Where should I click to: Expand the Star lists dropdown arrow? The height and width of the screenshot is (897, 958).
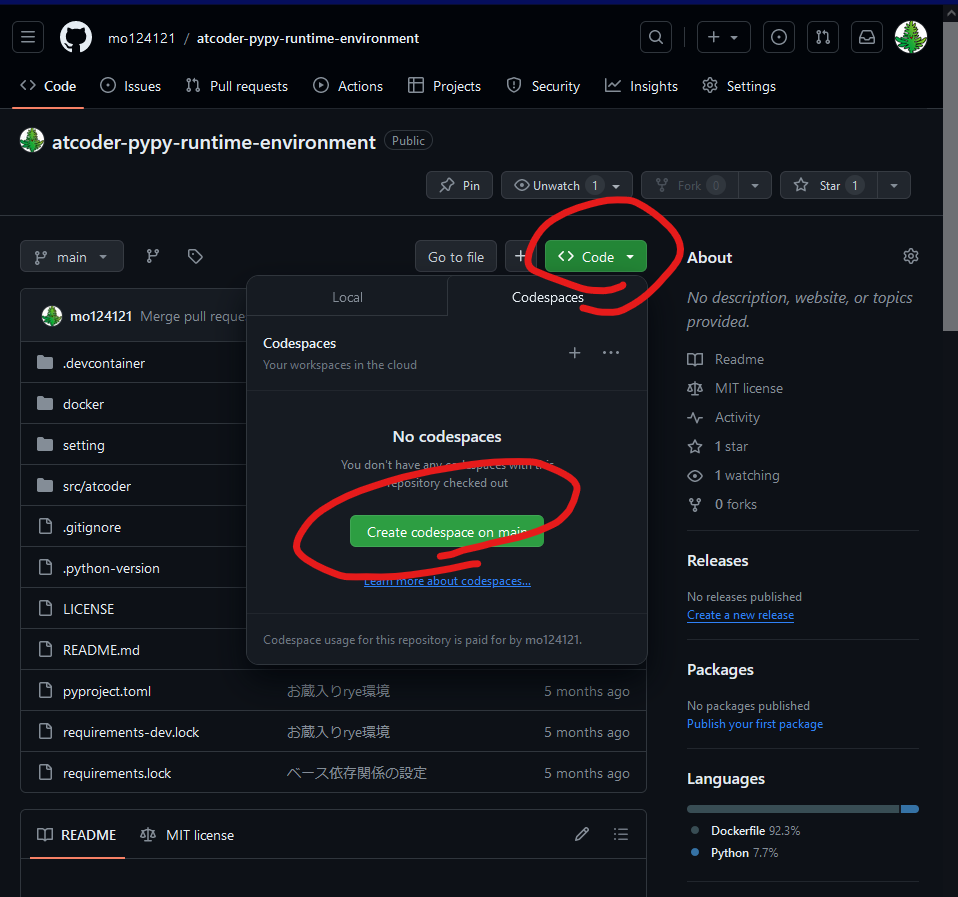[894, 185]
